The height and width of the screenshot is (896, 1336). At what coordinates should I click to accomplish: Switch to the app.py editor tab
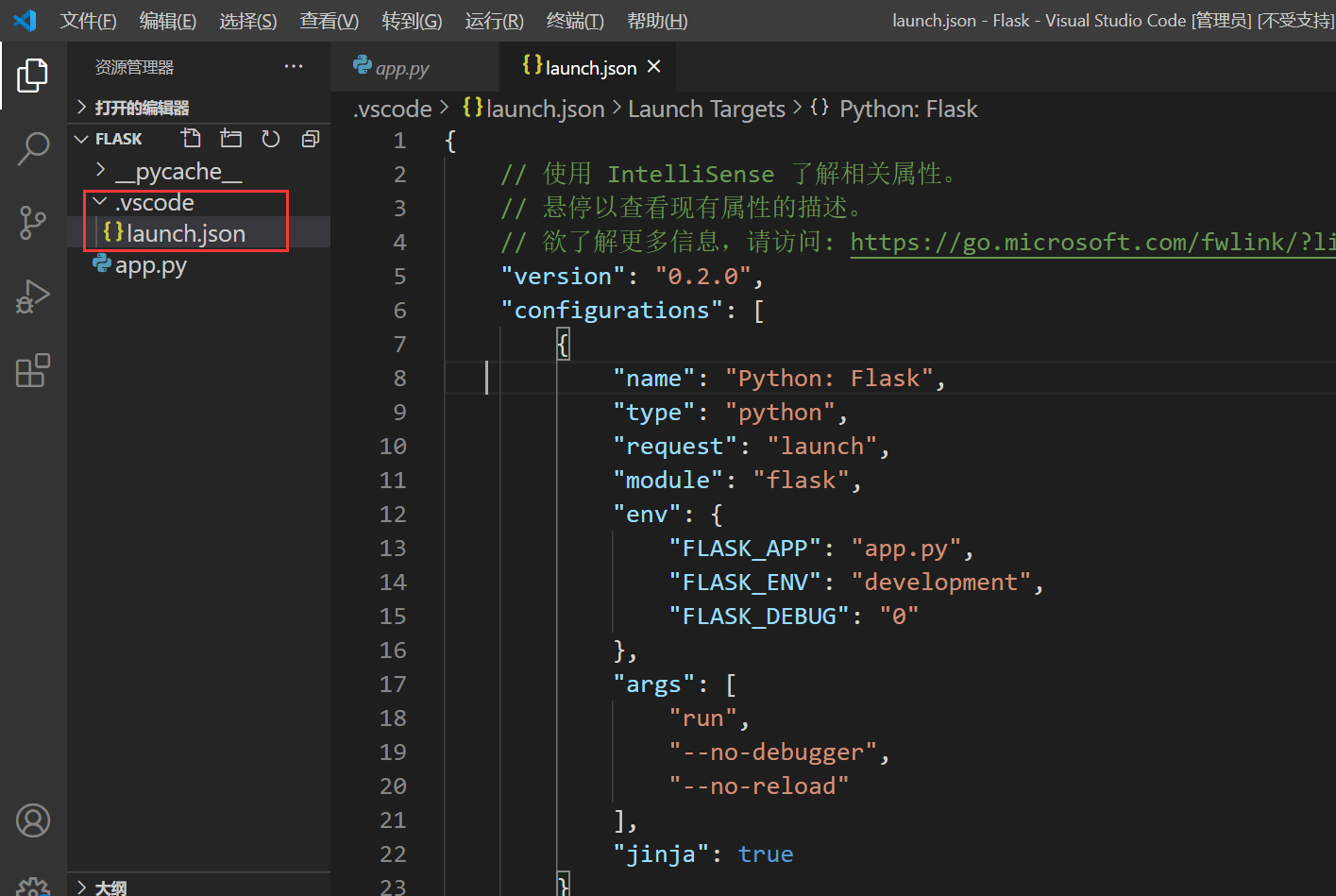(x=414, y=67)
